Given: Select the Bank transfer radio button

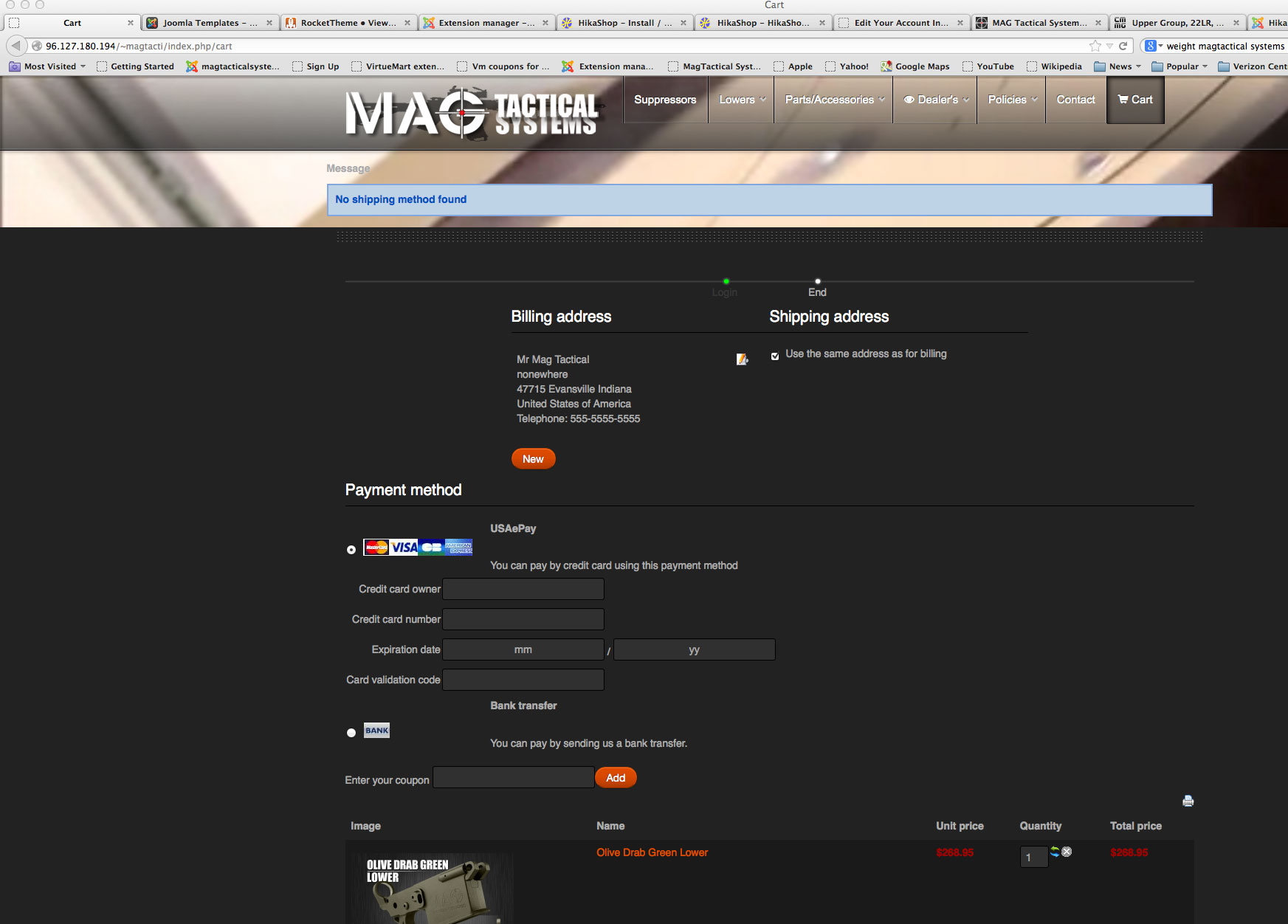Looking at the screenshot, I should (x=351, y=732).
